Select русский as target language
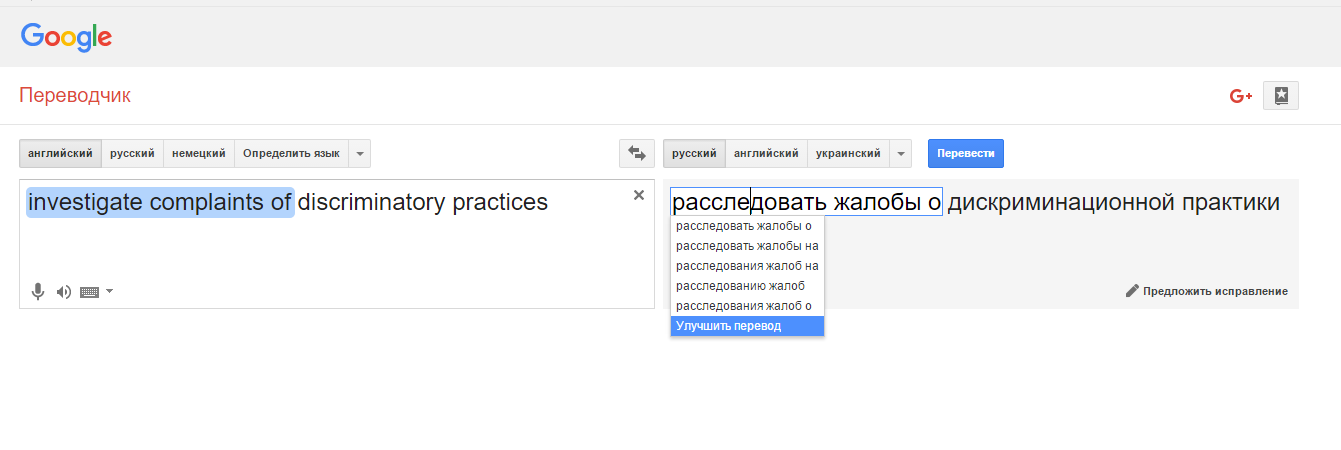 coord(693,154)
